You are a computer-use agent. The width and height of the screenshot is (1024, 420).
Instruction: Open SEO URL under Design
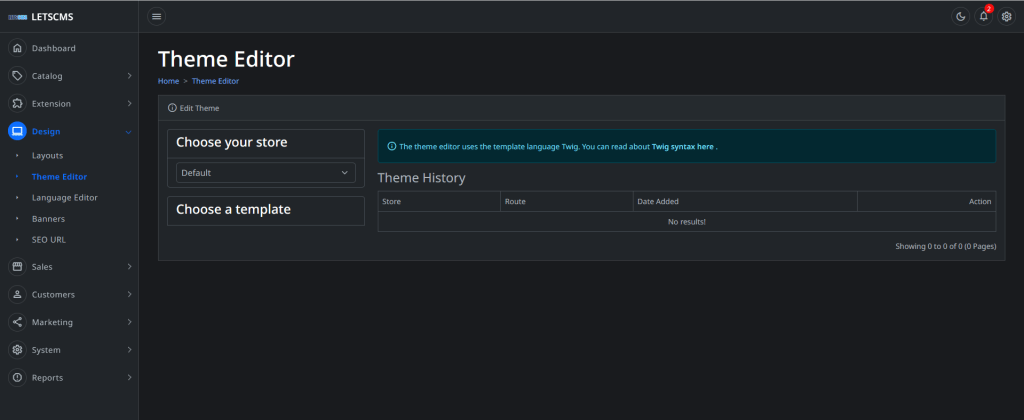click(x=49, y=240)
